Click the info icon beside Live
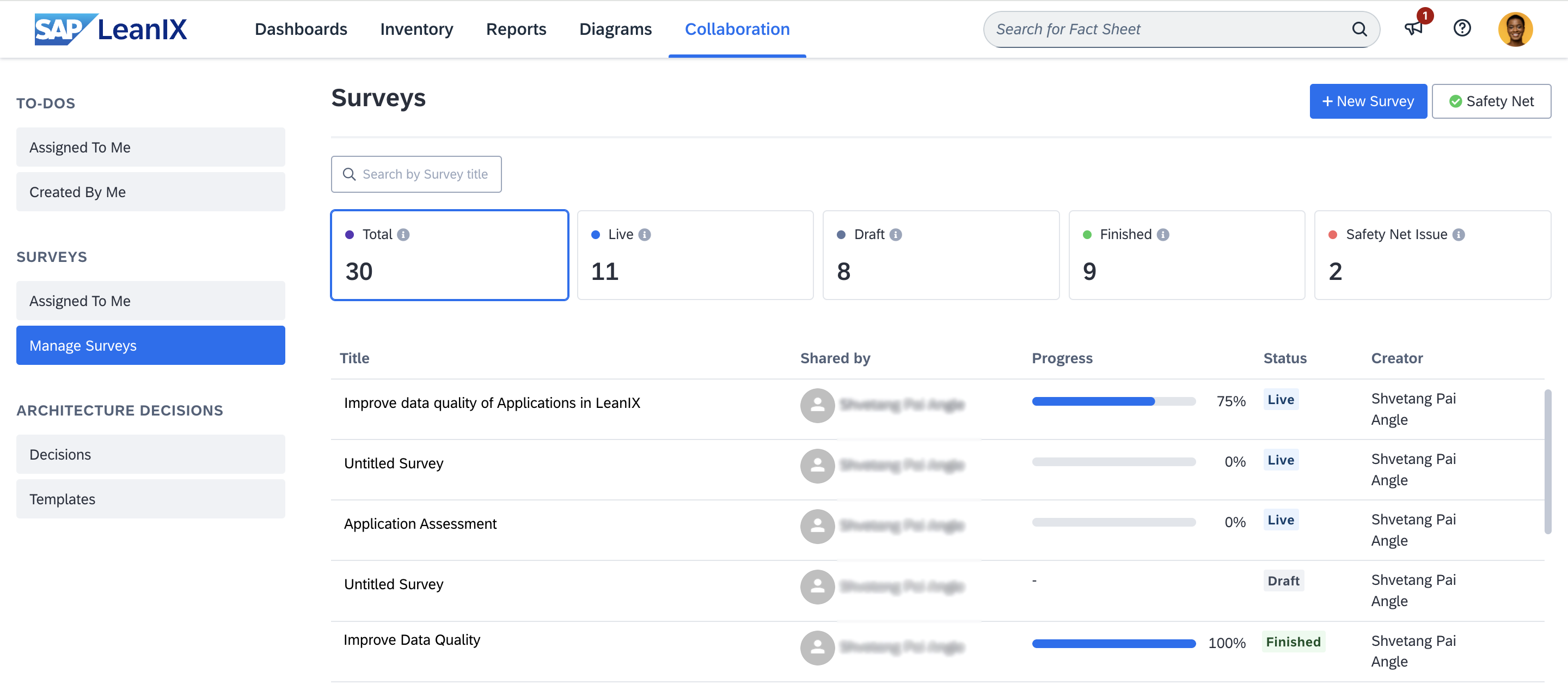The width and height of the screenshot is (1568, 684). coord(645,235)
